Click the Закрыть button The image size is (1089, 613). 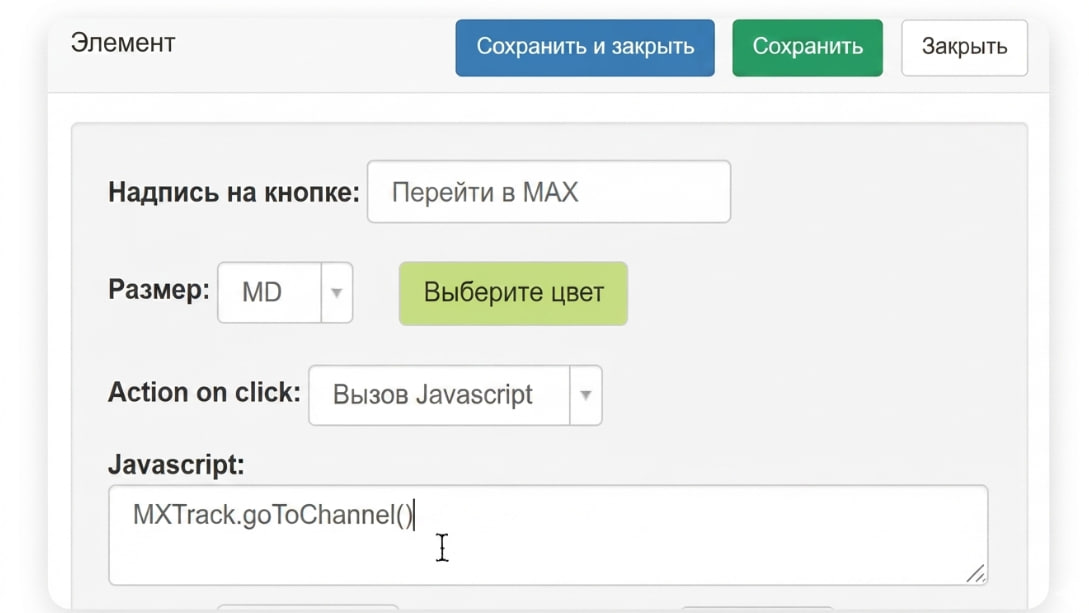(964, 47)
